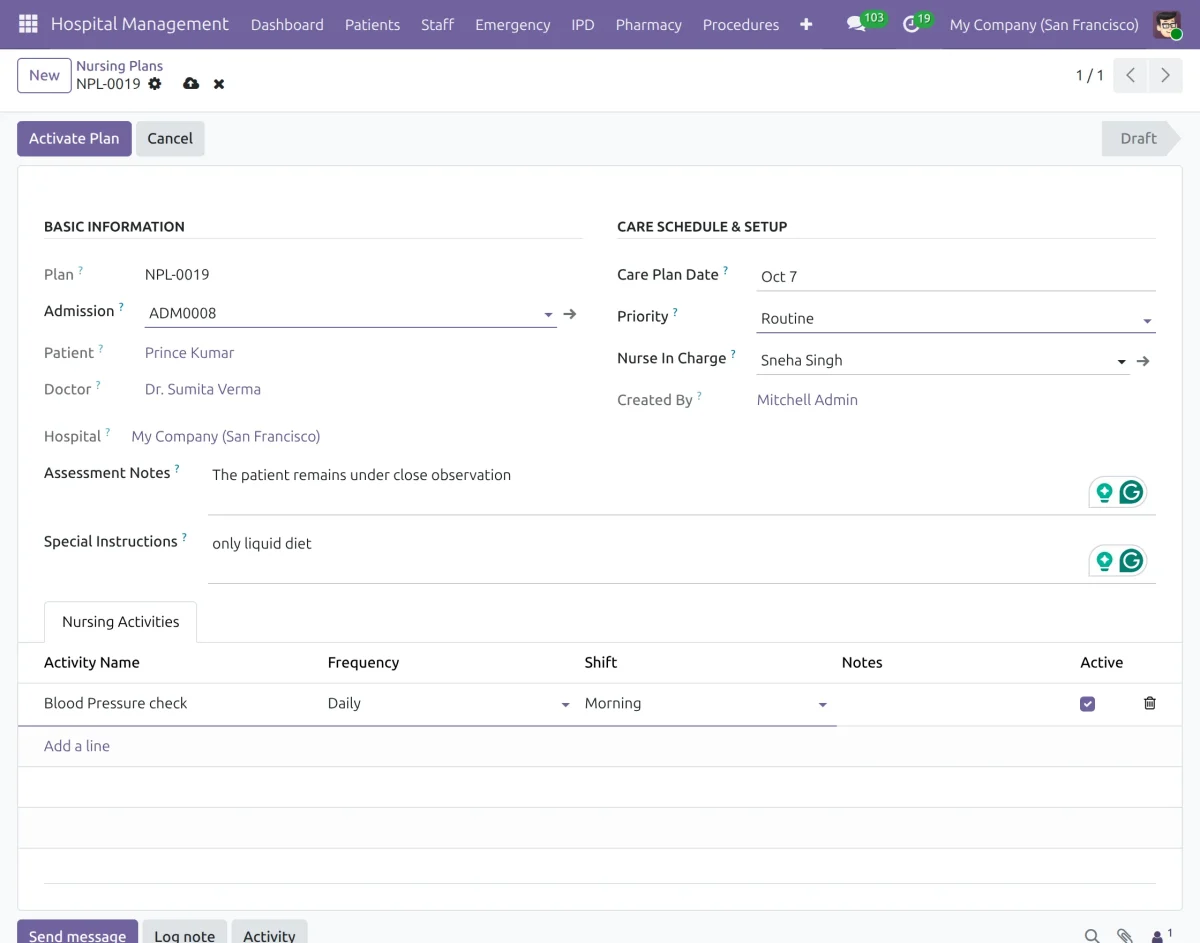The width and height of the screenshot is (1200, 943).
Task: Open the Shift dropdown showing Morning
Action: [823, 705]
